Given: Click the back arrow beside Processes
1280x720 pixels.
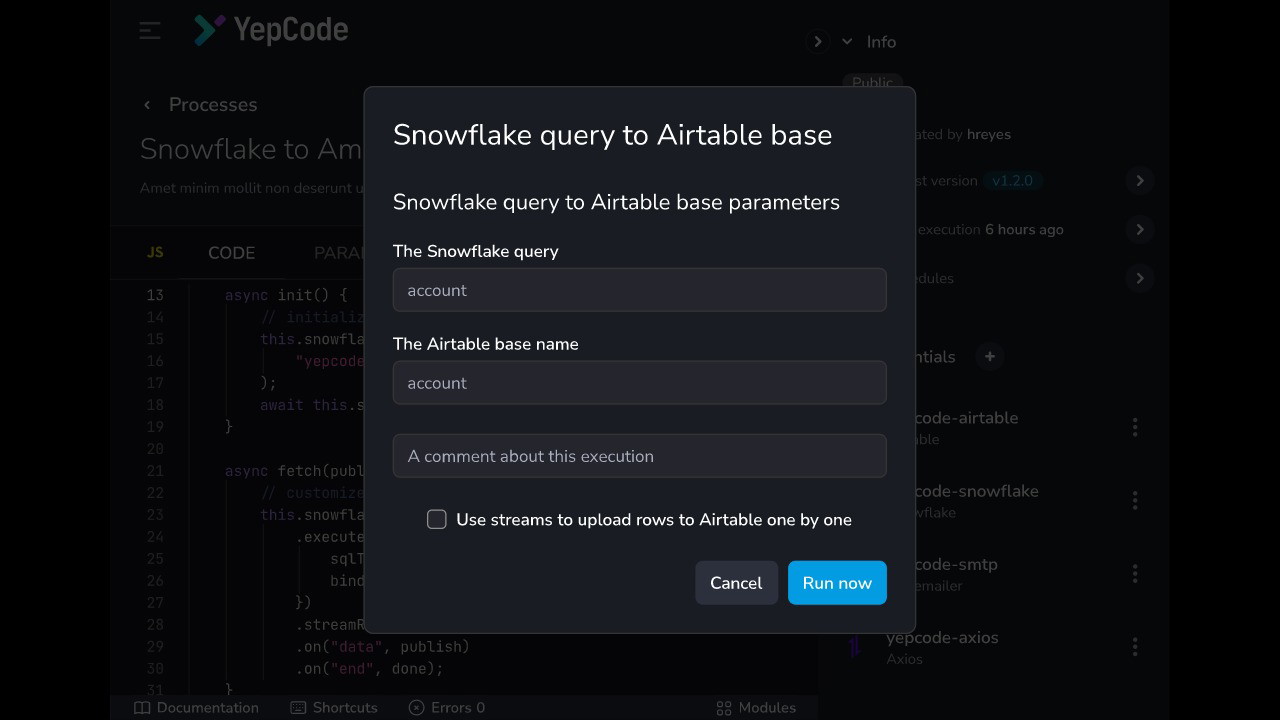Looking at the screenshot, I should point(147,105).
